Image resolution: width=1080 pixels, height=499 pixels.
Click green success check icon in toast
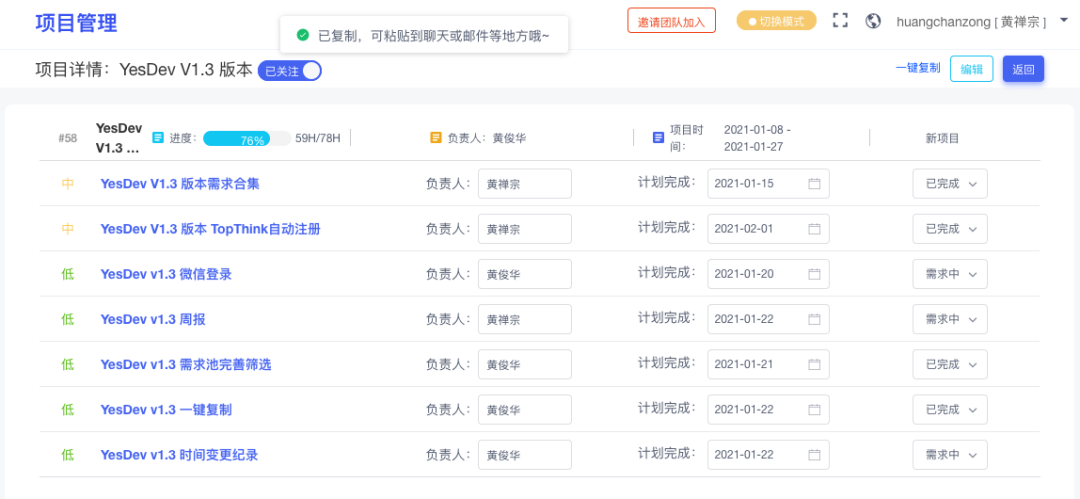click(x=302, y=34)
